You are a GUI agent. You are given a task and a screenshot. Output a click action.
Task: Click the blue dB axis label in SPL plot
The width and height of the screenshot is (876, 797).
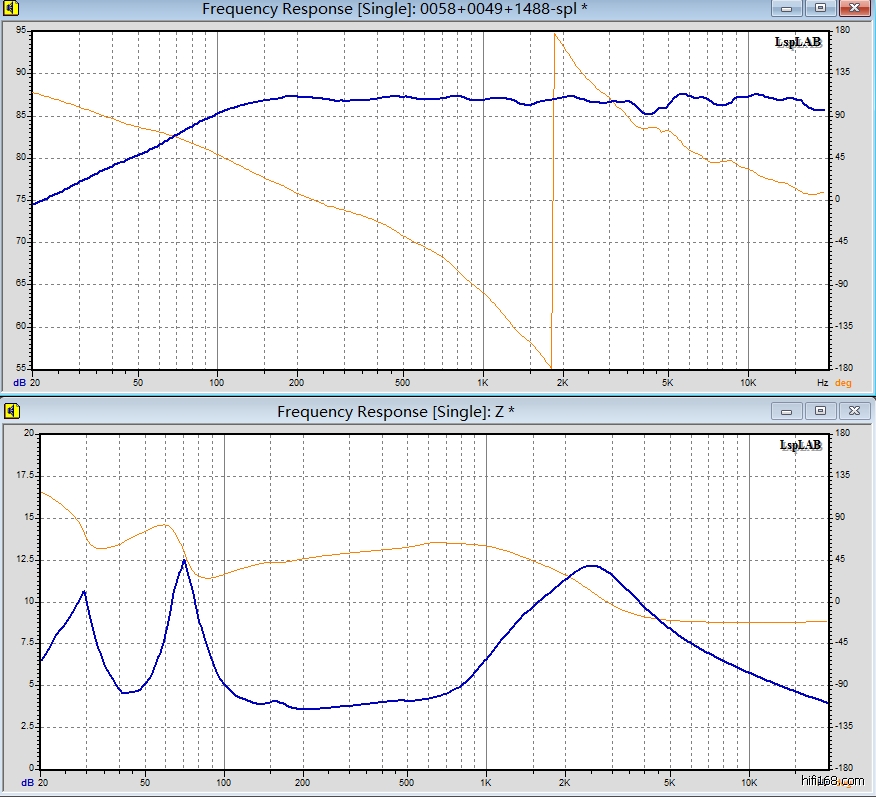click(x=19, y=383)
